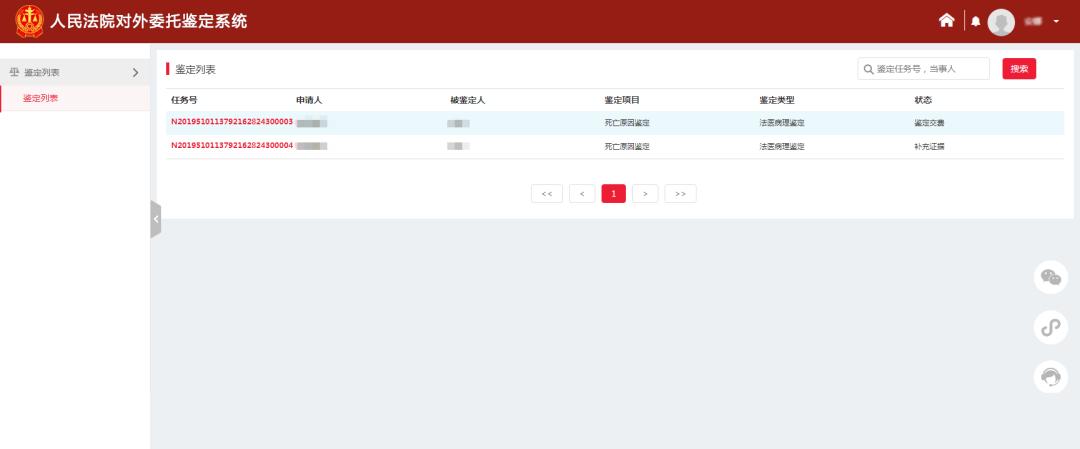Image resolution: width=1080 pixels, height=449 pixels.
Task: Click 鉴定交费 status in first row
Action: (929, 123)
